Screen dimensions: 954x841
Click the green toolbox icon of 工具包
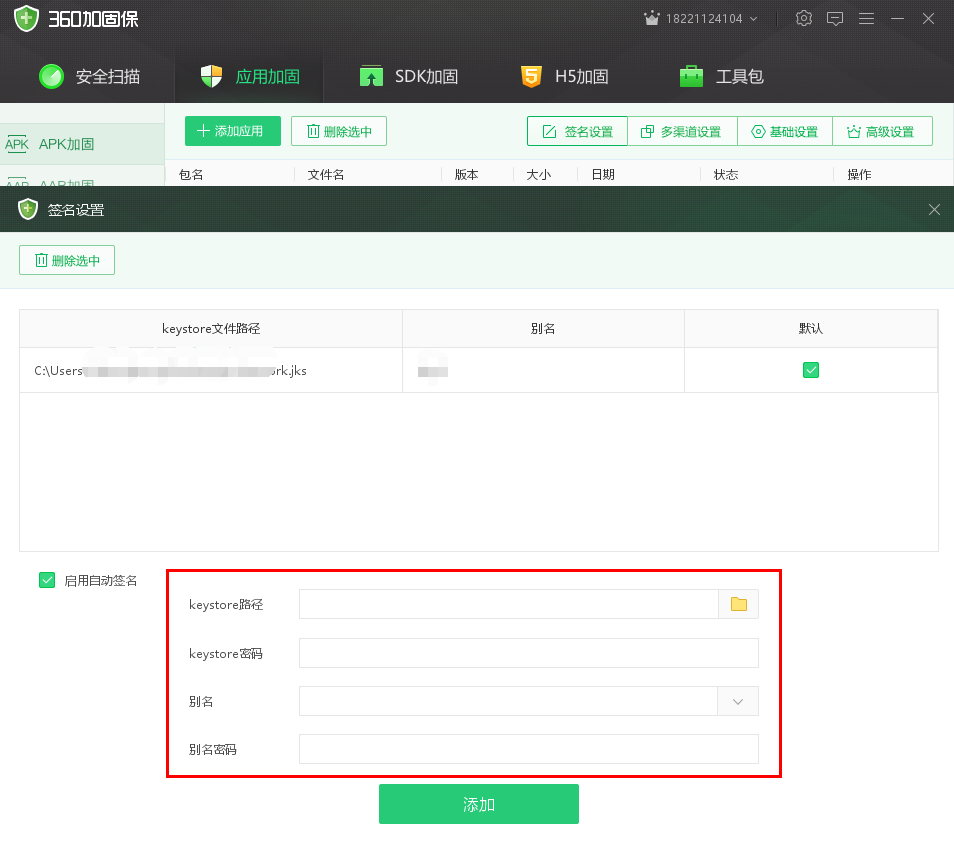pos(691,76)
